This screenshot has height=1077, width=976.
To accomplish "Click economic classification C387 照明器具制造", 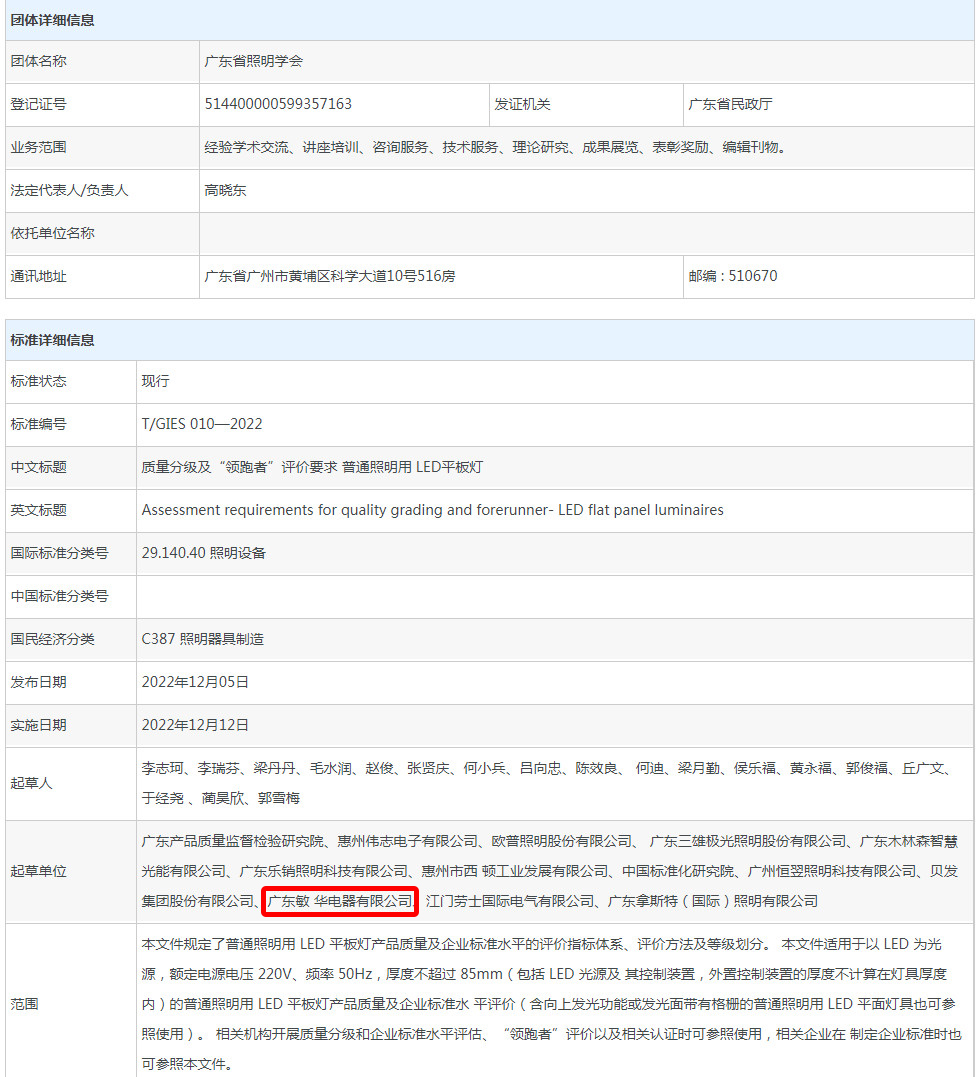I will click(203, 639).
